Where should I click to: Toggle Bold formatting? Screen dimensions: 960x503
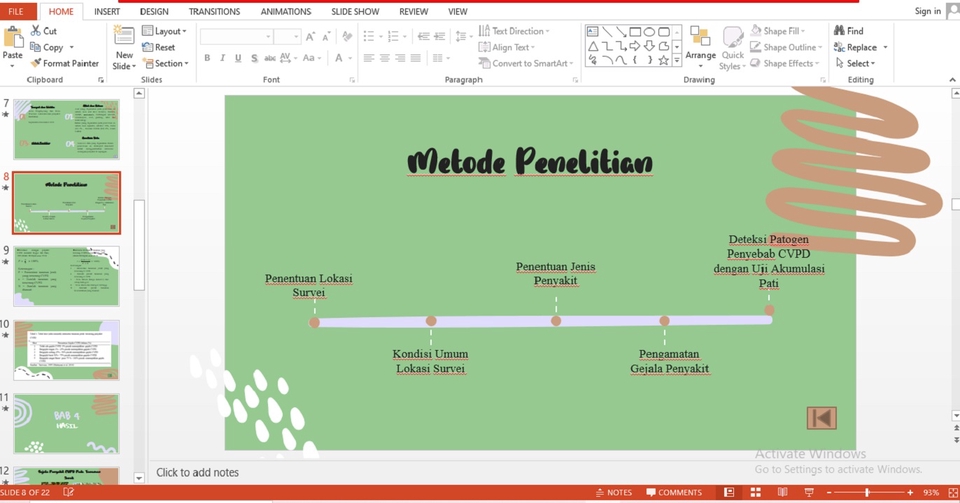click(x=207, y=58)
